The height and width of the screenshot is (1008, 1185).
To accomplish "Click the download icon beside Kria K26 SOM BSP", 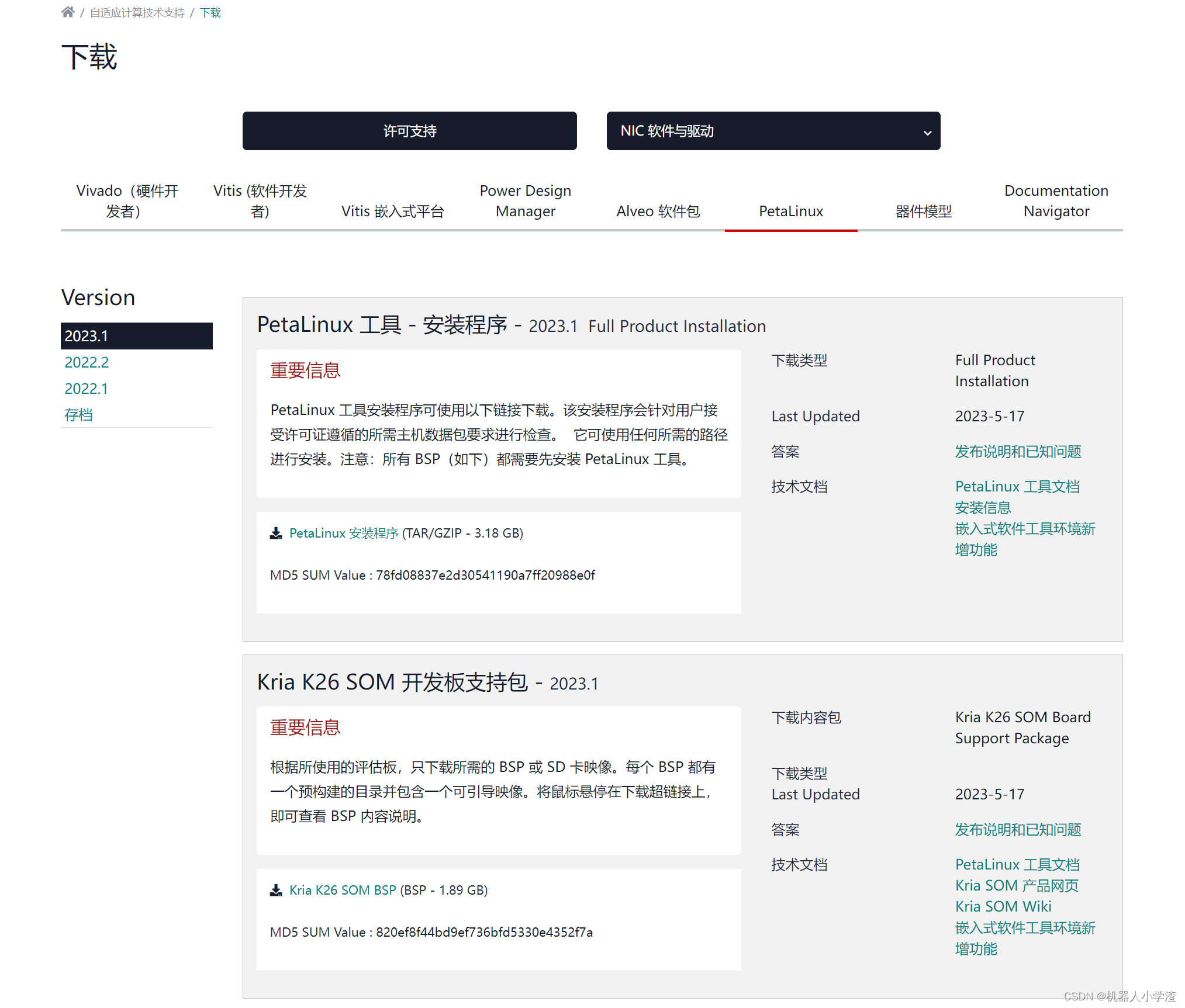I will coord(275,889).
